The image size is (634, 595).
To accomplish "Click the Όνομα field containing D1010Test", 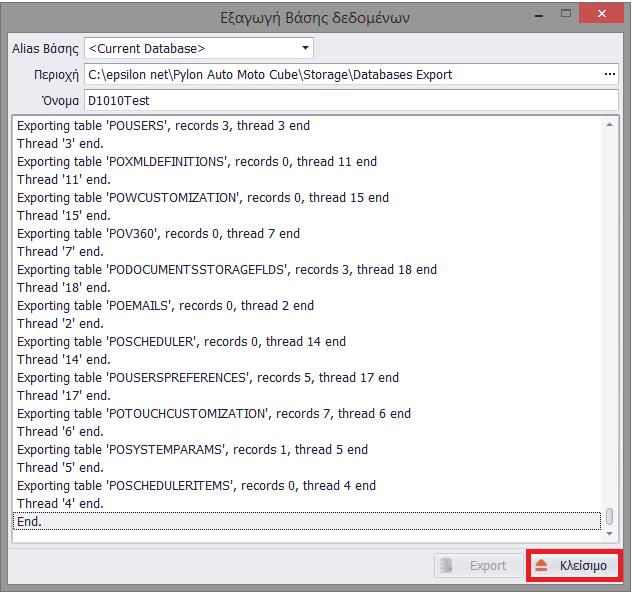I will pos(351,100).
